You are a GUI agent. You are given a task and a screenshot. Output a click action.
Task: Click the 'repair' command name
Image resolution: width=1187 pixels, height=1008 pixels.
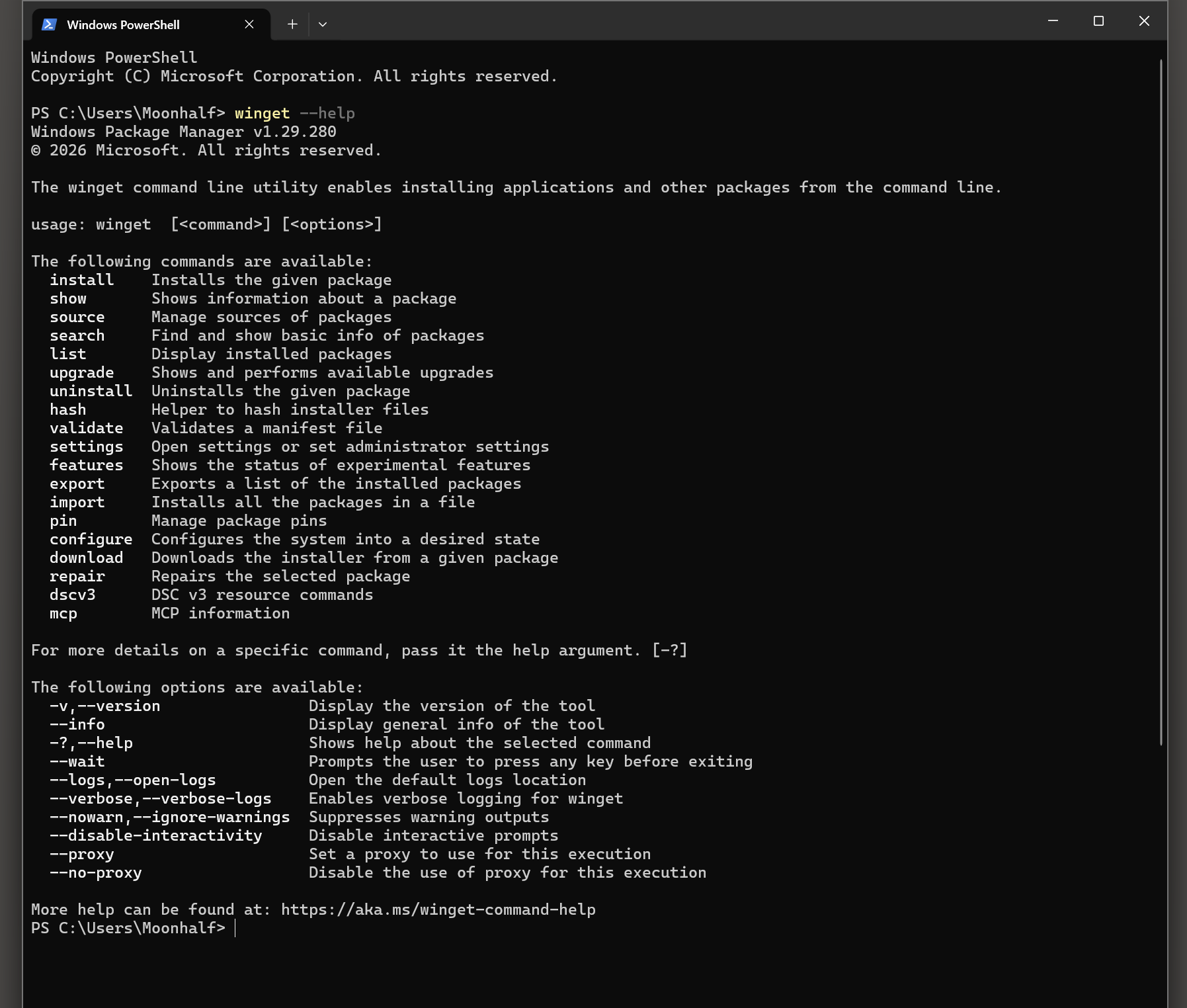77,576
